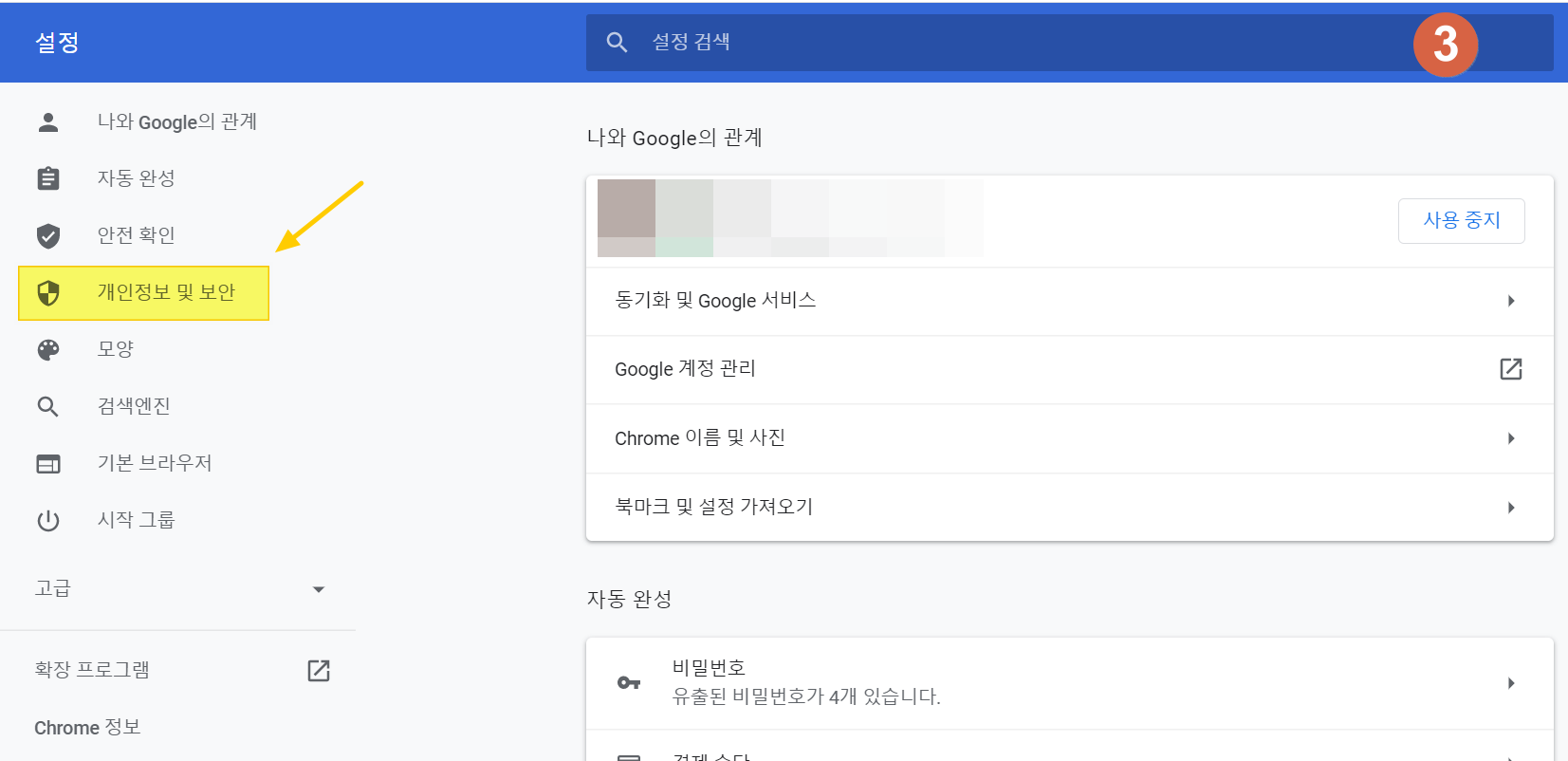Click the external link icon beside 확장 프로그램
This screenshot has width=1568, height=761.
point(319,671)
